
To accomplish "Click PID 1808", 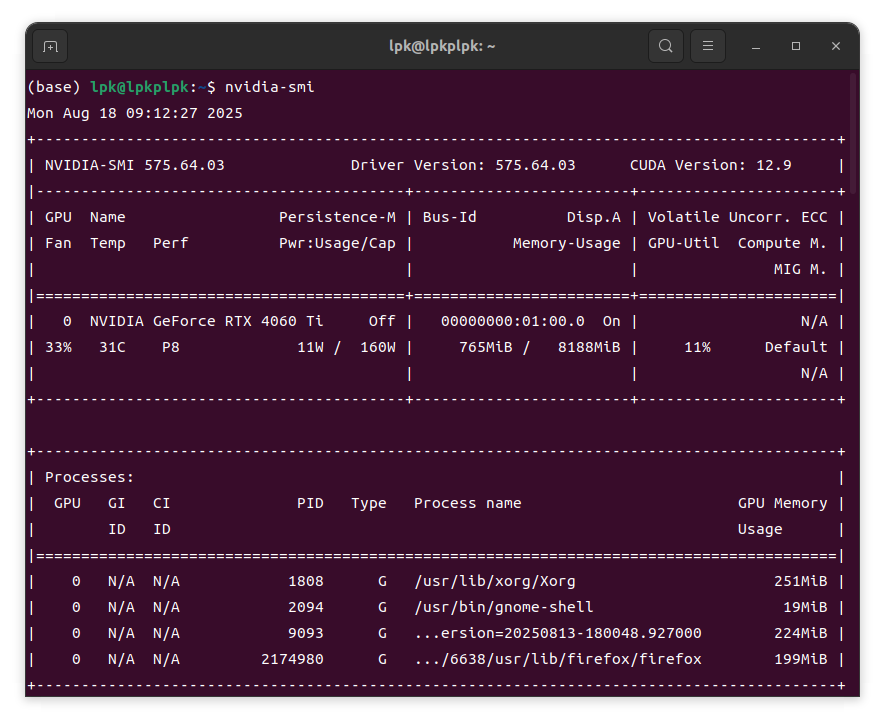I will click(306, 581).
